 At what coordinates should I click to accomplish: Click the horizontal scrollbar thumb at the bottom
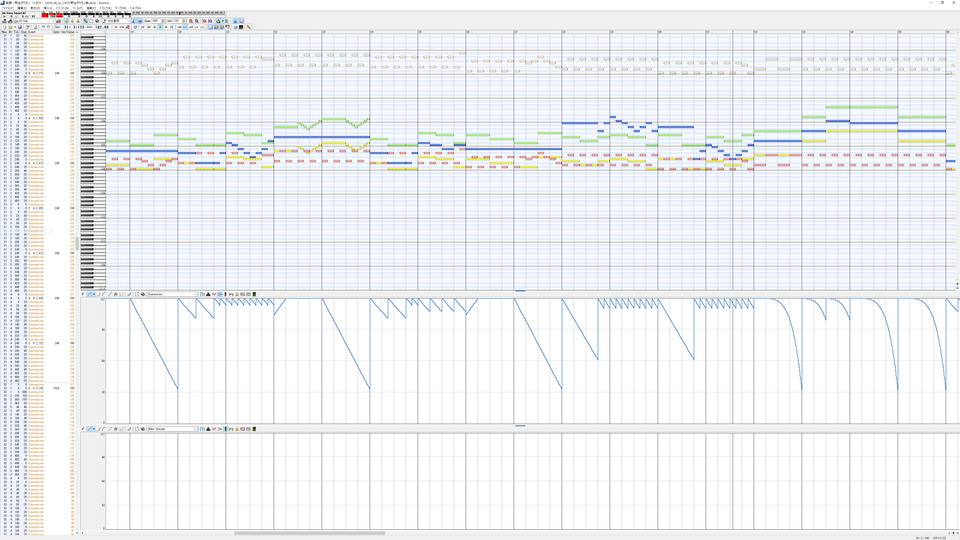(x=310, y=533)
